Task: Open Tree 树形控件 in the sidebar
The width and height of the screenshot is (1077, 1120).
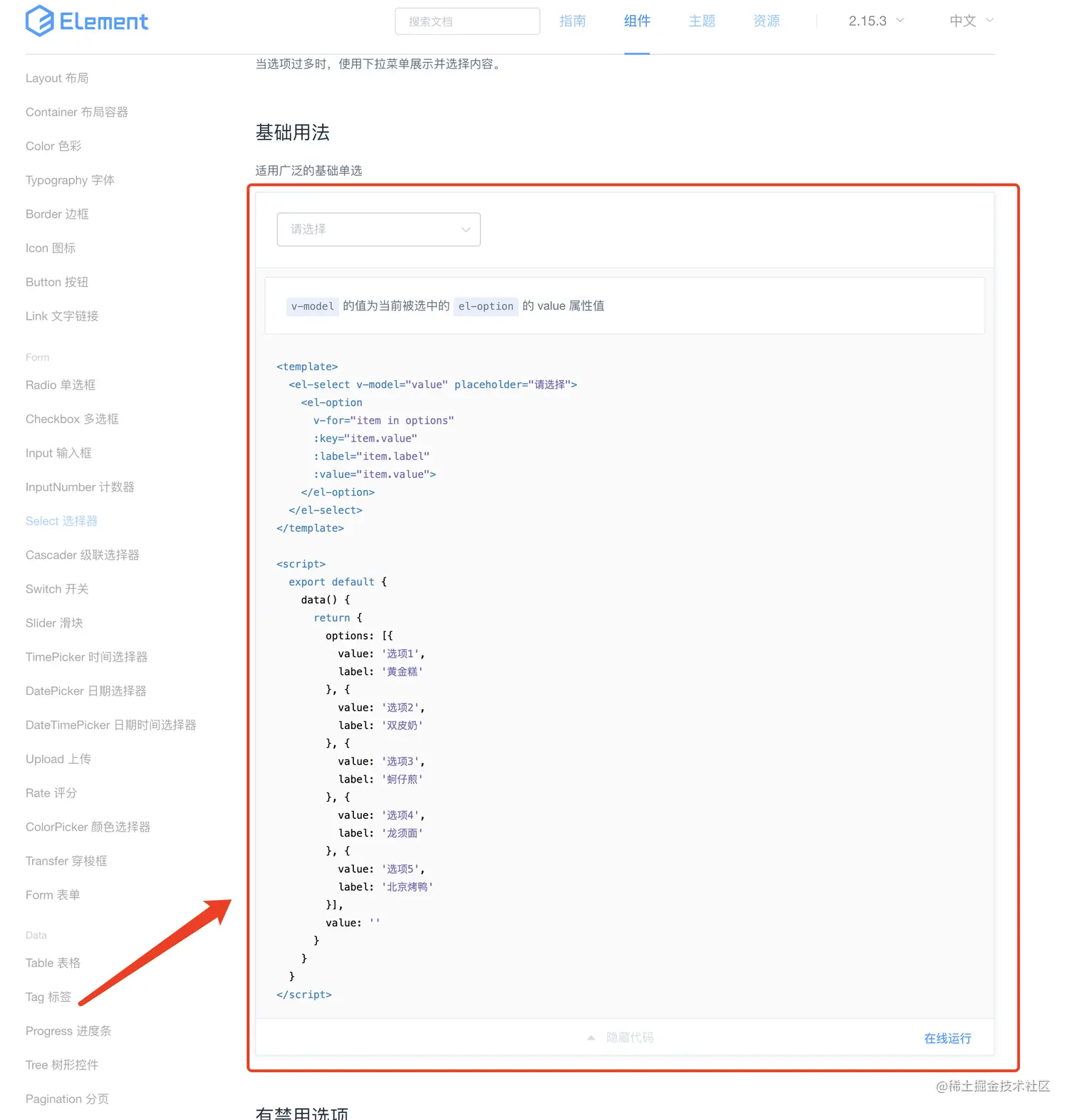Action: pyautogui.click(x=62, y=1065)
